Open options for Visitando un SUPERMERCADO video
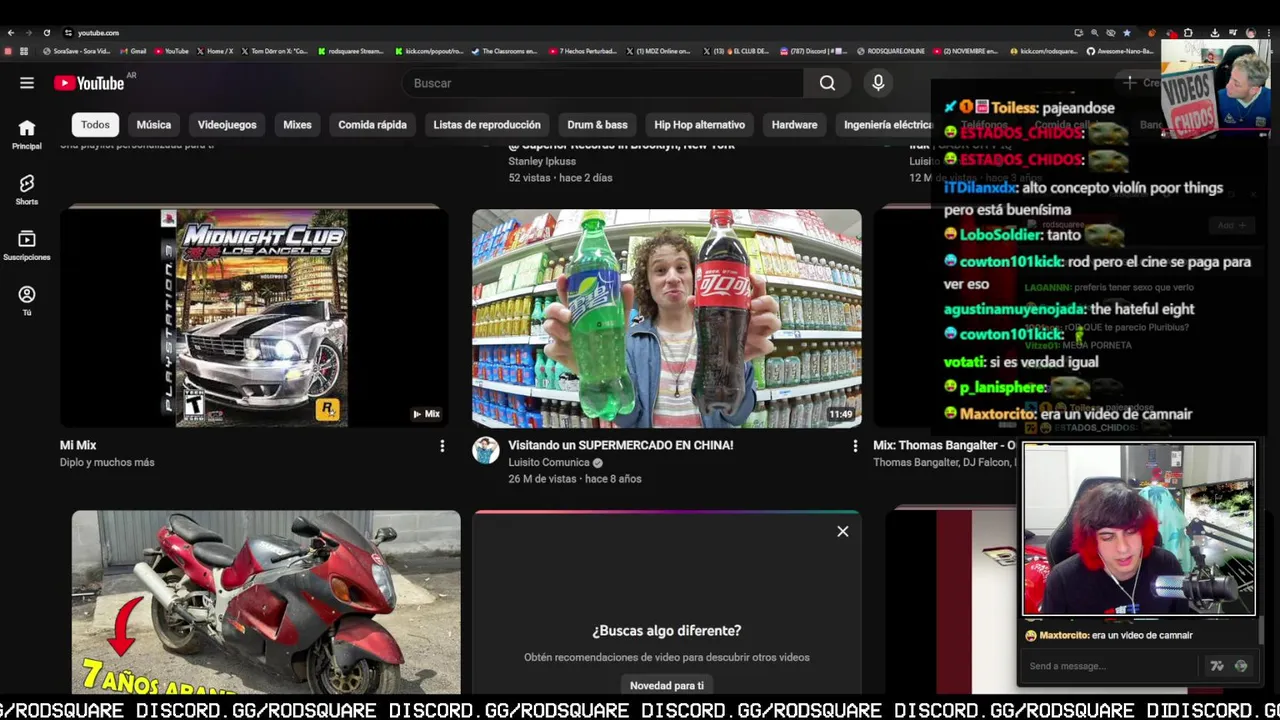 [x=855, y=446]
